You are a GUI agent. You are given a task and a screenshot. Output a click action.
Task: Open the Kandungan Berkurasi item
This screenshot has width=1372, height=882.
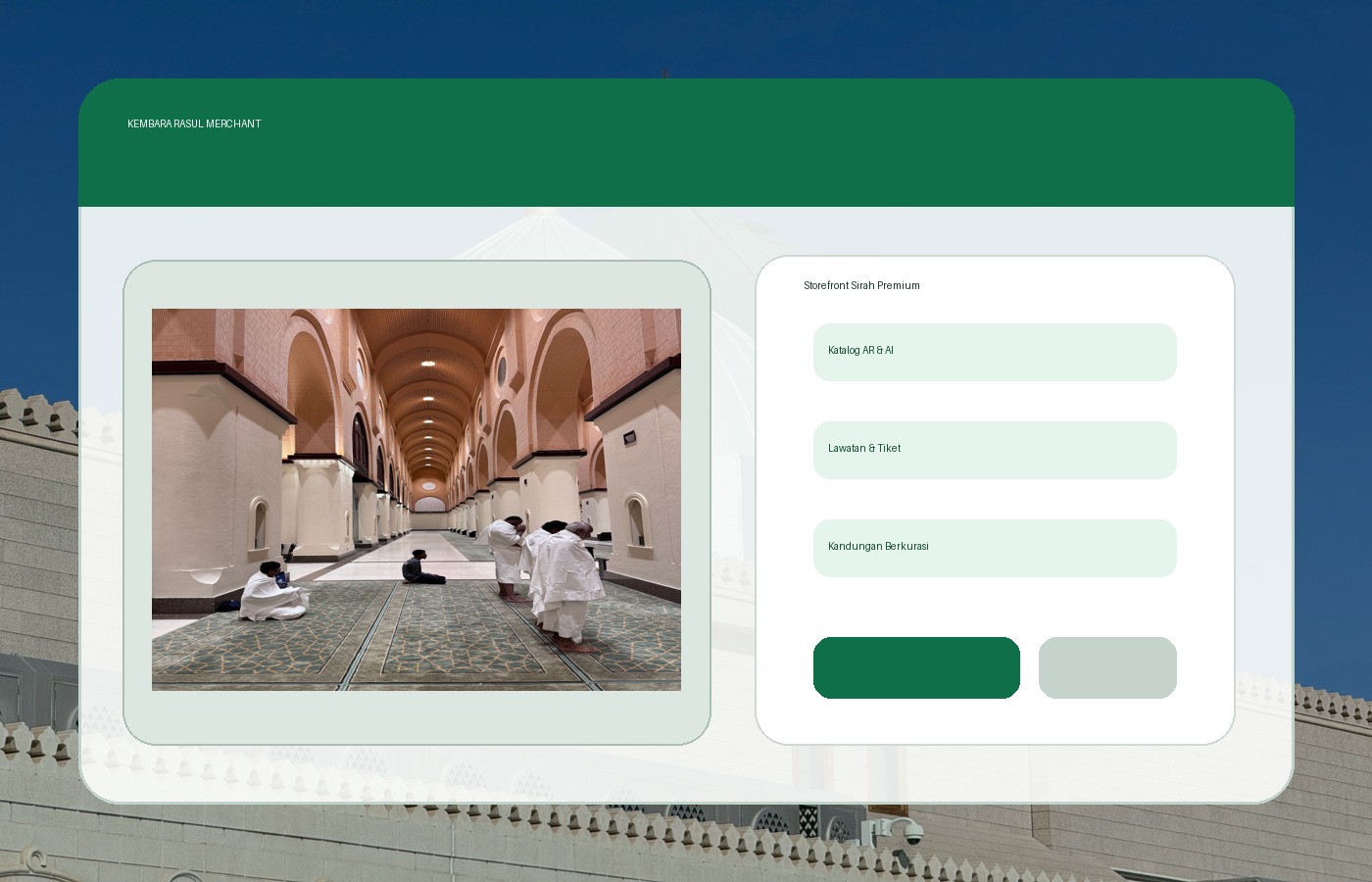pos(995,548)
